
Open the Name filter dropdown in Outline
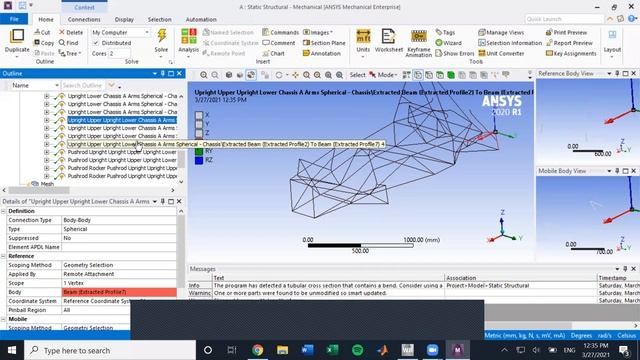point(56,85)
